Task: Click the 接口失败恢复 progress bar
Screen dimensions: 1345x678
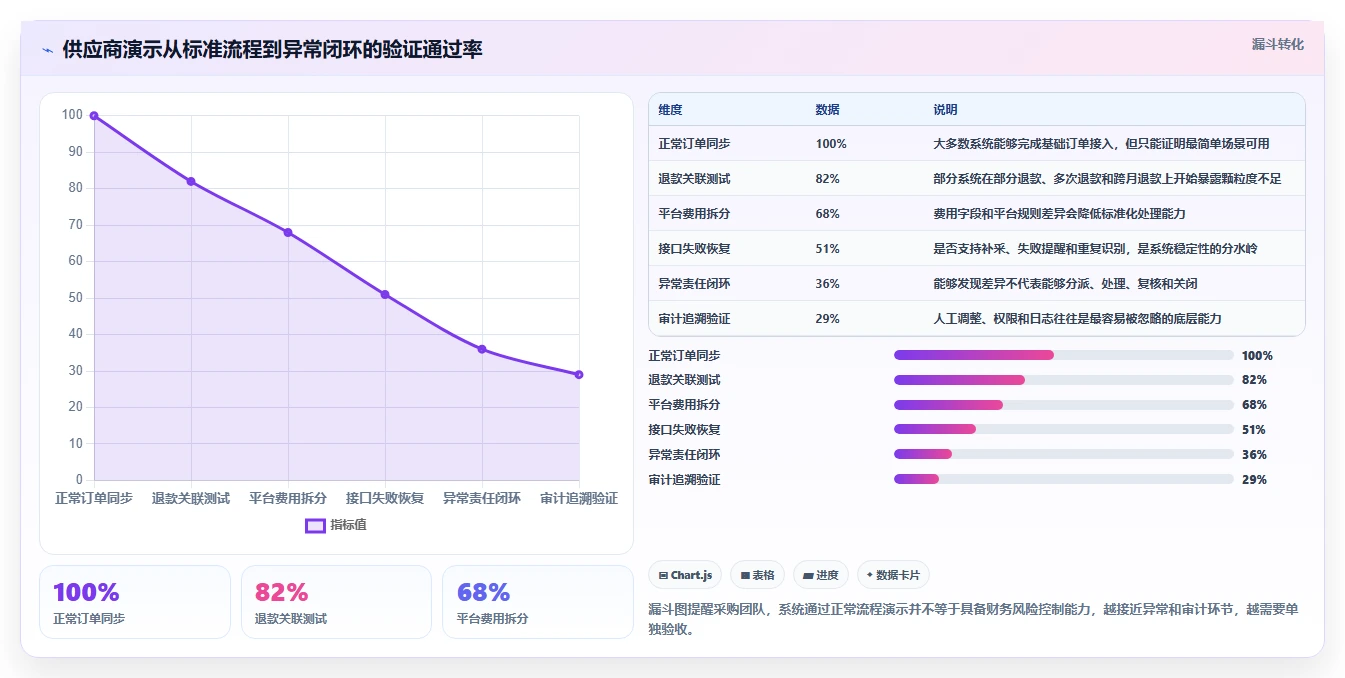Action: (x=1064, y=430)
